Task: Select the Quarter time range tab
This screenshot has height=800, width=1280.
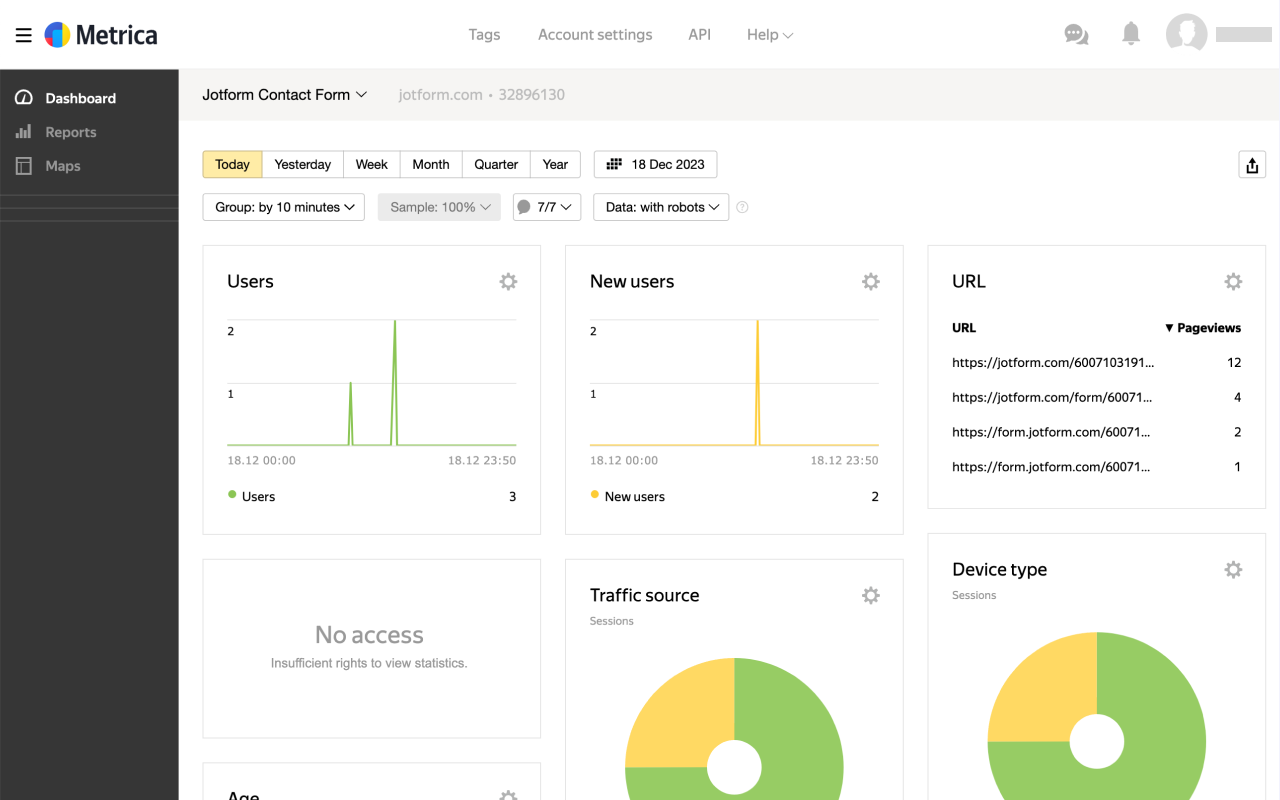Action: (x=495, y=164)
